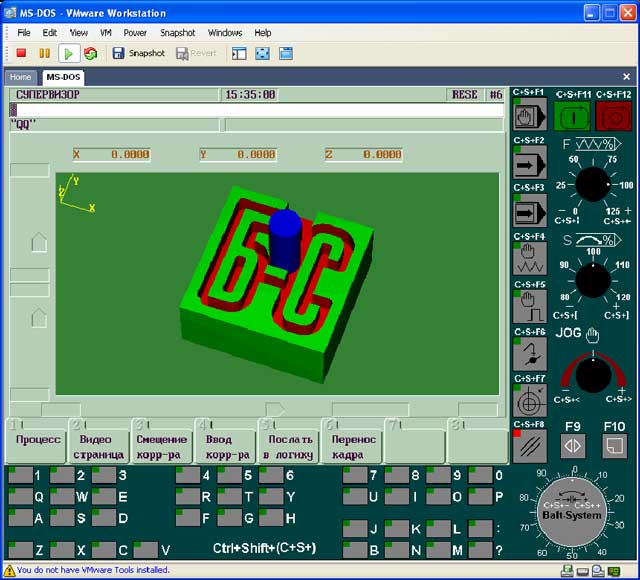Toggle the Q key indicator on keypad
Viewport: 640px width, 580px height.
22,496
